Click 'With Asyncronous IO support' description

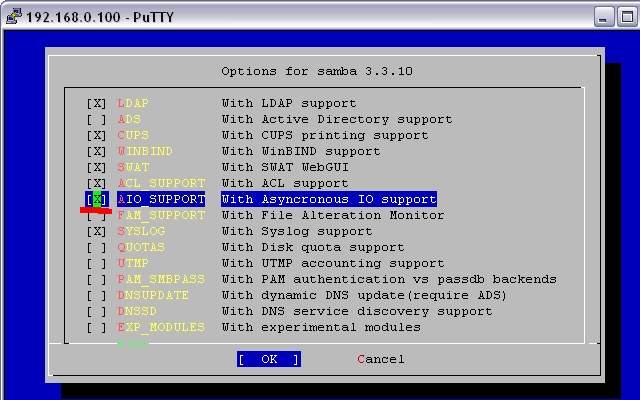coord(329,199)
